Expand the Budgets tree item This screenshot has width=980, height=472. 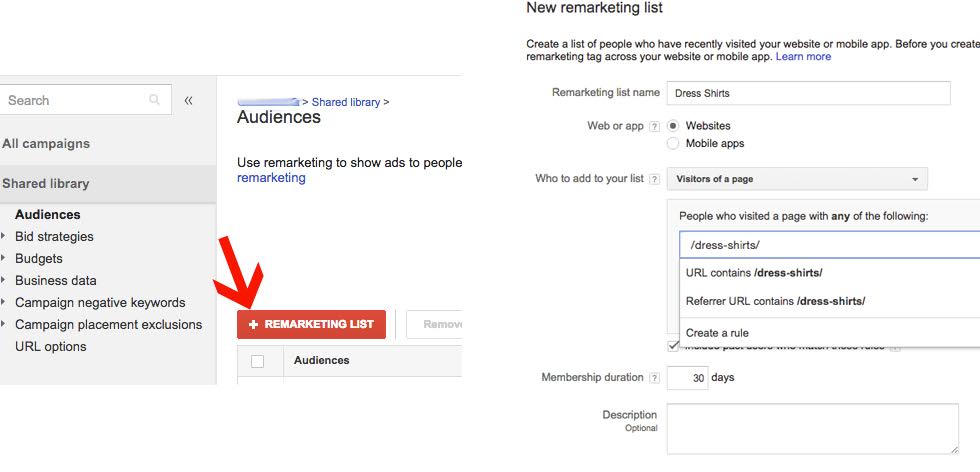5,259
